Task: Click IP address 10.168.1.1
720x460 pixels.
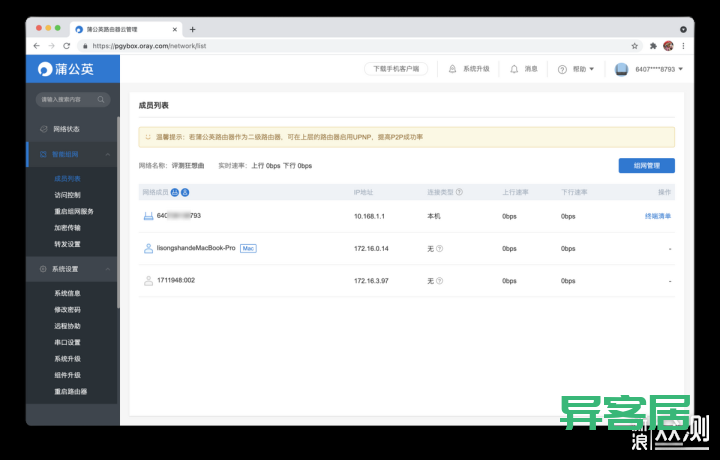Action: [x=369, y=216]
